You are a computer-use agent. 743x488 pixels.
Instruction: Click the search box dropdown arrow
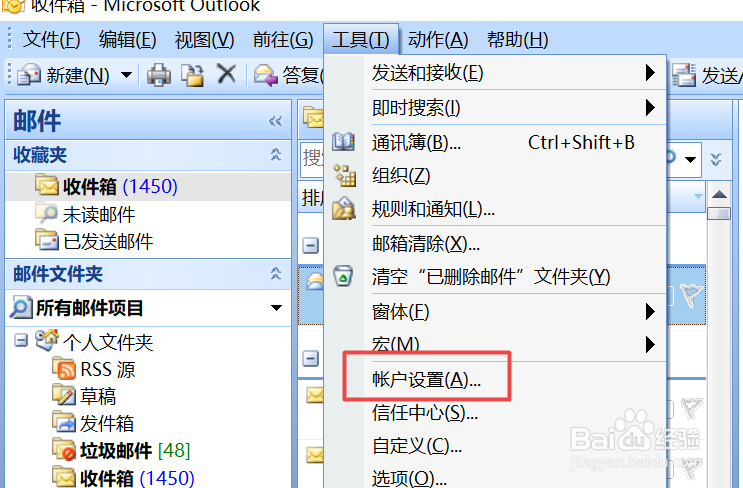click(x=690, y=160)
